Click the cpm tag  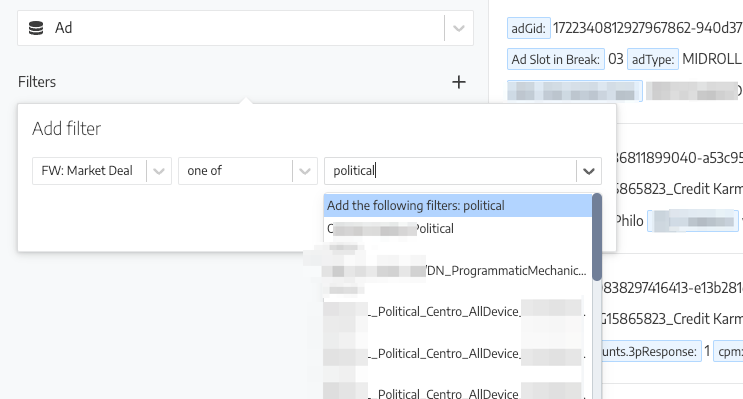pos(729,352)
